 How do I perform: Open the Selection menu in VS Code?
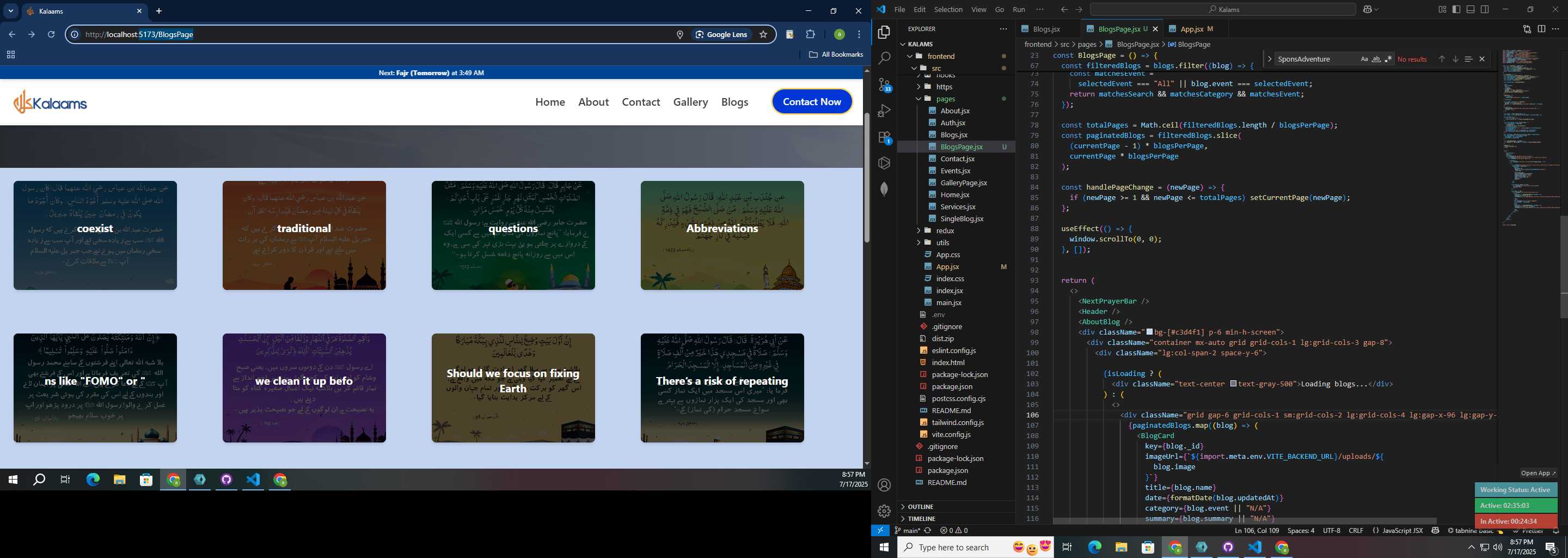point(948,9)
